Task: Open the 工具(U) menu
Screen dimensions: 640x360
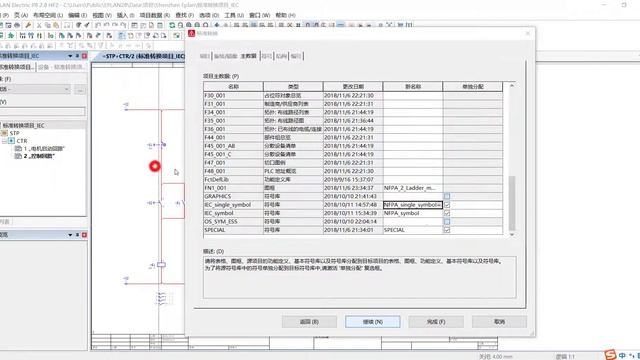Action: [234, 15]
